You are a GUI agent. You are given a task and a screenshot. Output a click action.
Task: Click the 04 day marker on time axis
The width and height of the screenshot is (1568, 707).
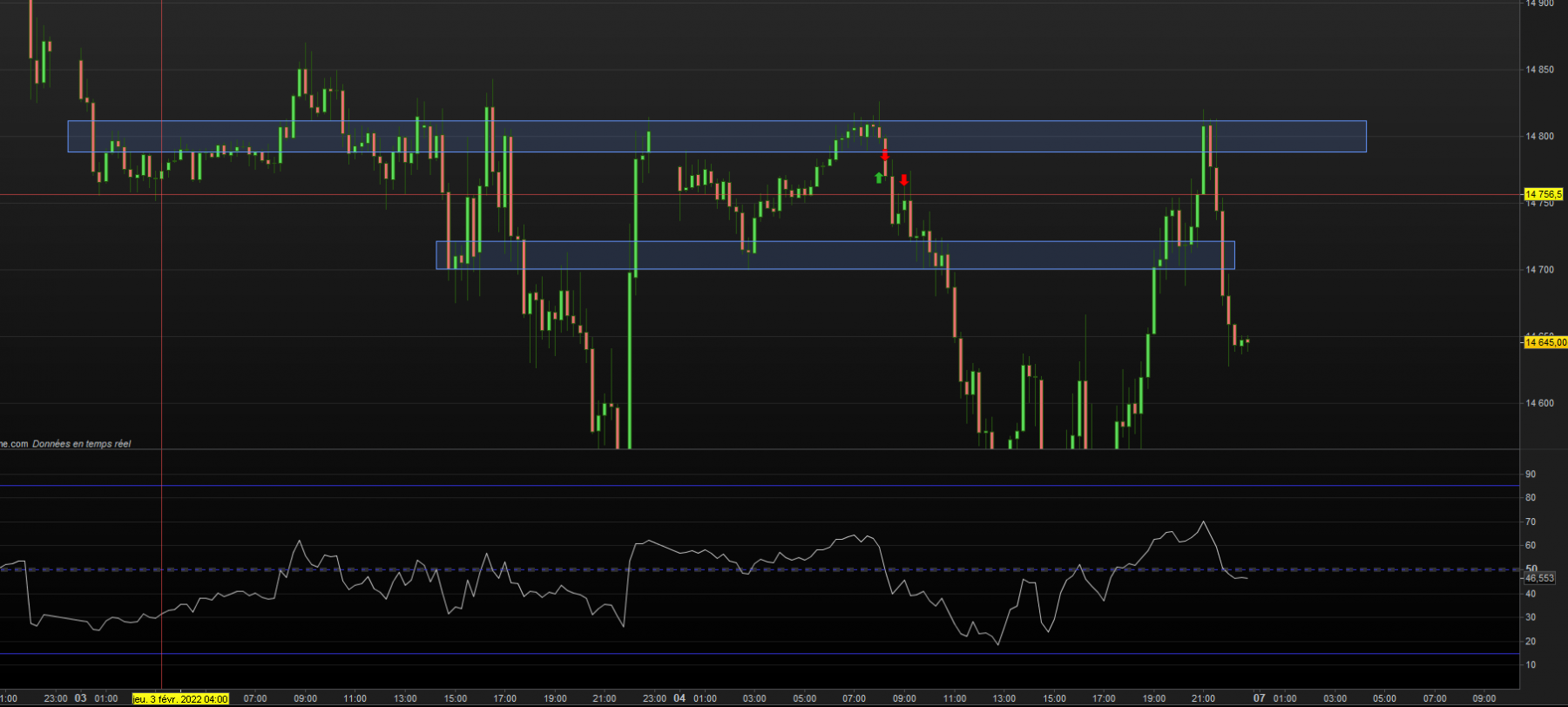[679, 698]
